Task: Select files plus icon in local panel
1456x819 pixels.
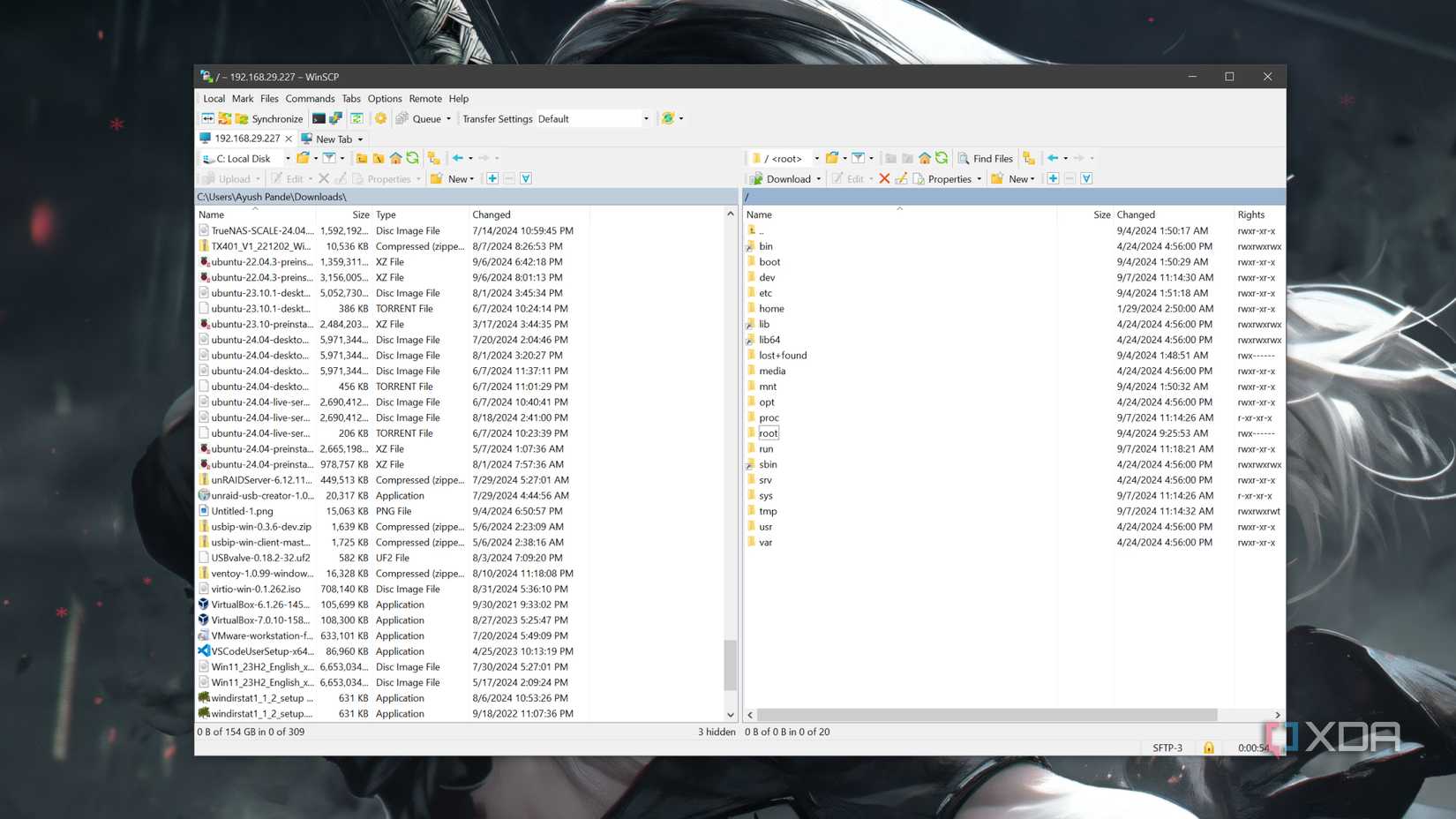Action: pos(492,178)
